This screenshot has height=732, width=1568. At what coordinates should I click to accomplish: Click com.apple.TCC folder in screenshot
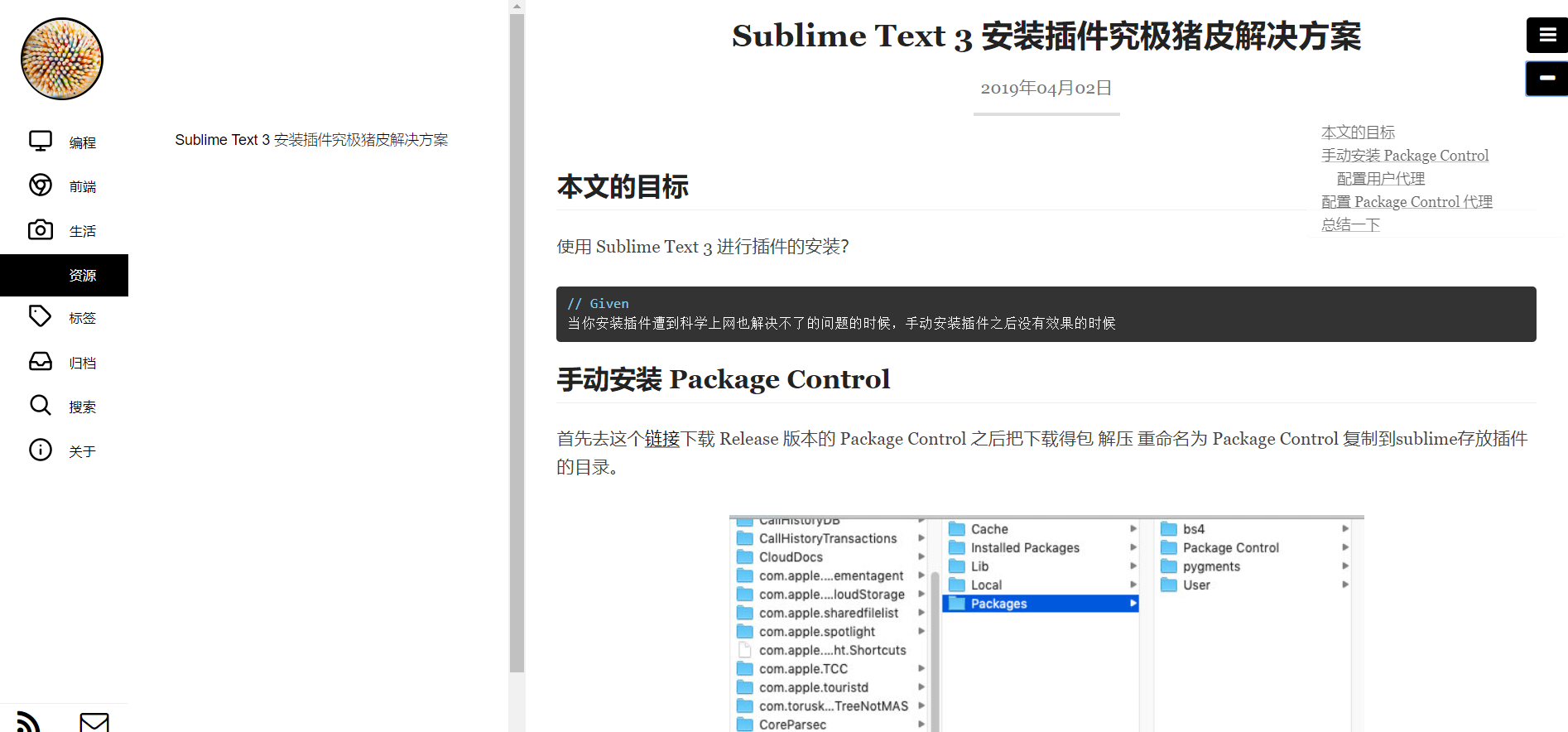pyautogui.click(x=803, y=669)
